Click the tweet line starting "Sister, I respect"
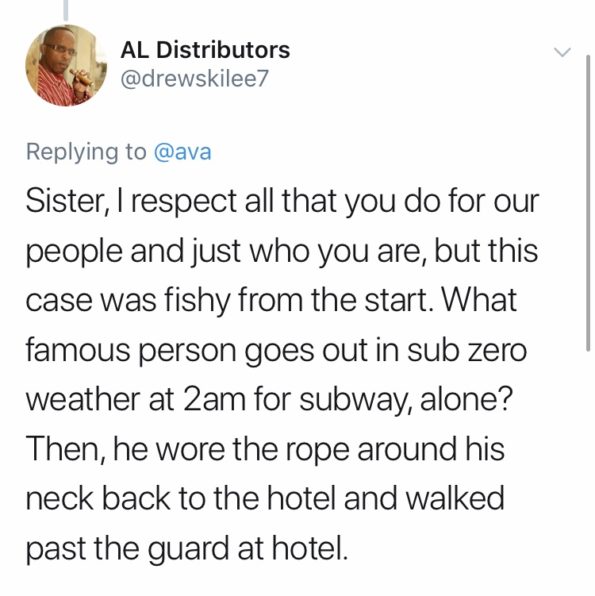 (x=282, y=201)
